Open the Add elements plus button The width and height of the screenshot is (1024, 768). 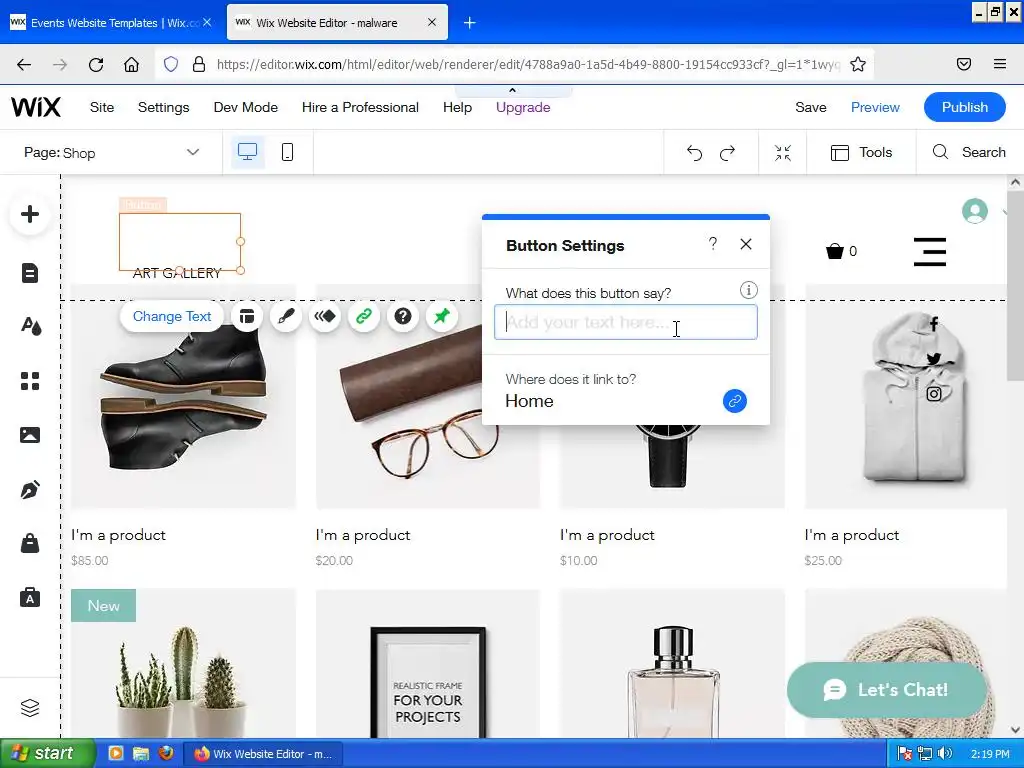[29, 214]
